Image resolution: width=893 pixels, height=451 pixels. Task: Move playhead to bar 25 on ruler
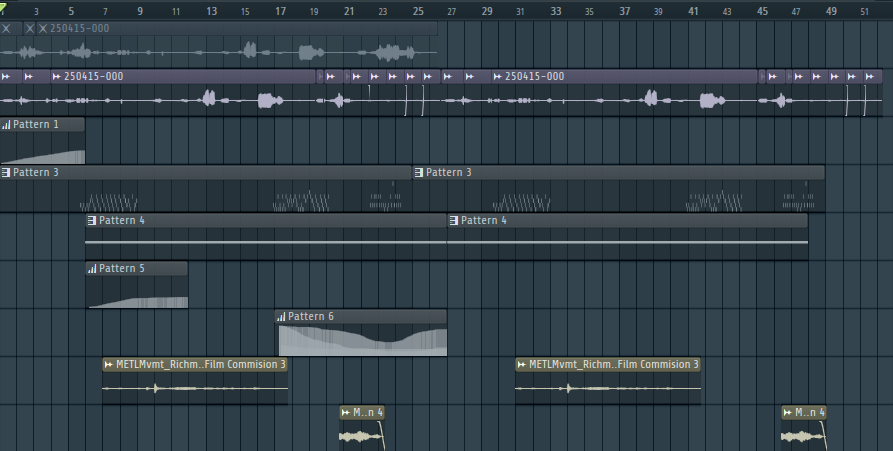tap(418, 11)
